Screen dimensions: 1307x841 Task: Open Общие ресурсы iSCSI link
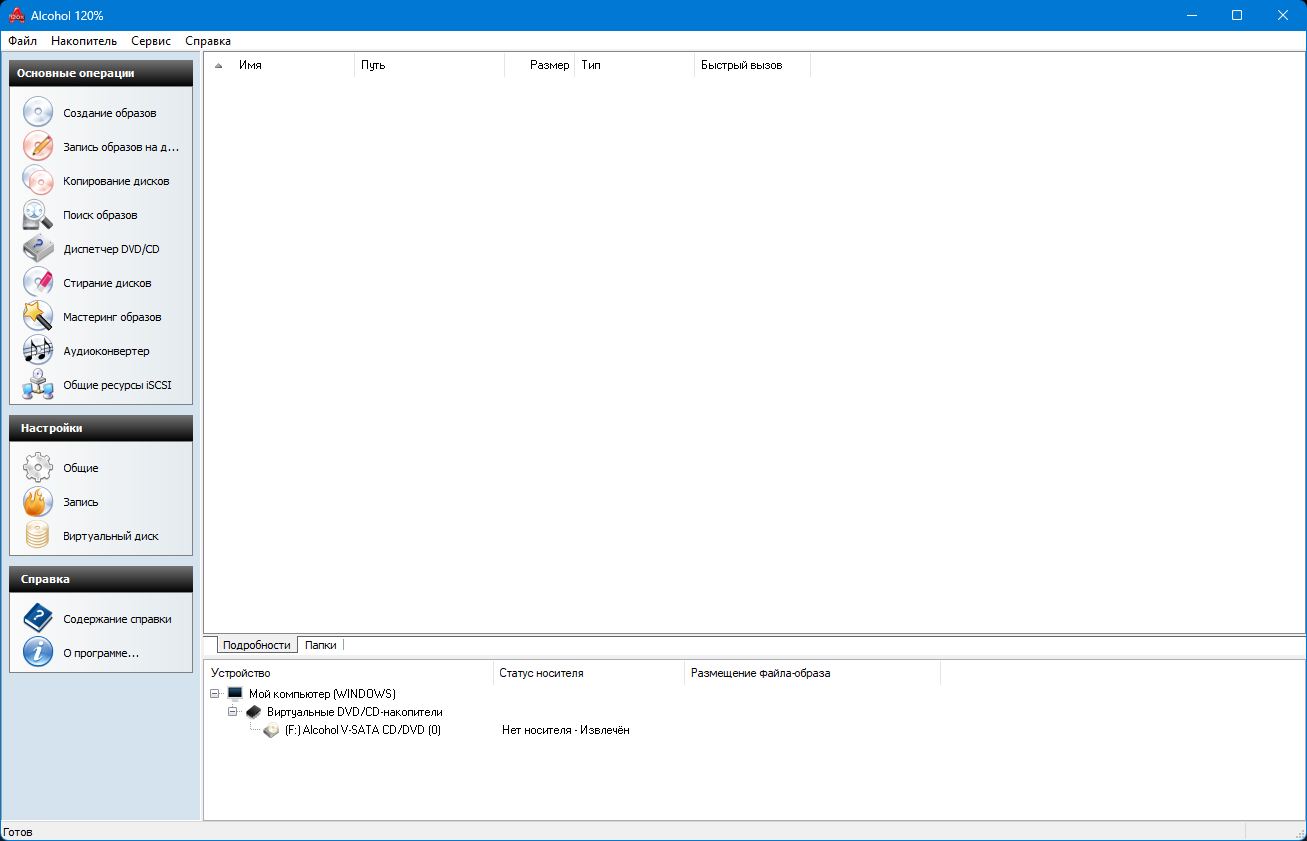click(118, 385)
